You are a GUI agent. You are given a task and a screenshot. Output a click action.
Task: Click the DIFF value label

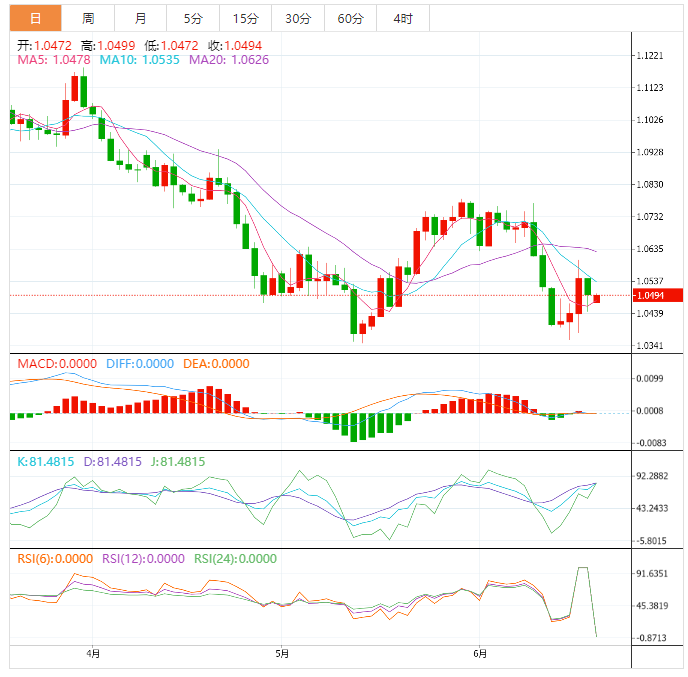click(138, 364)
